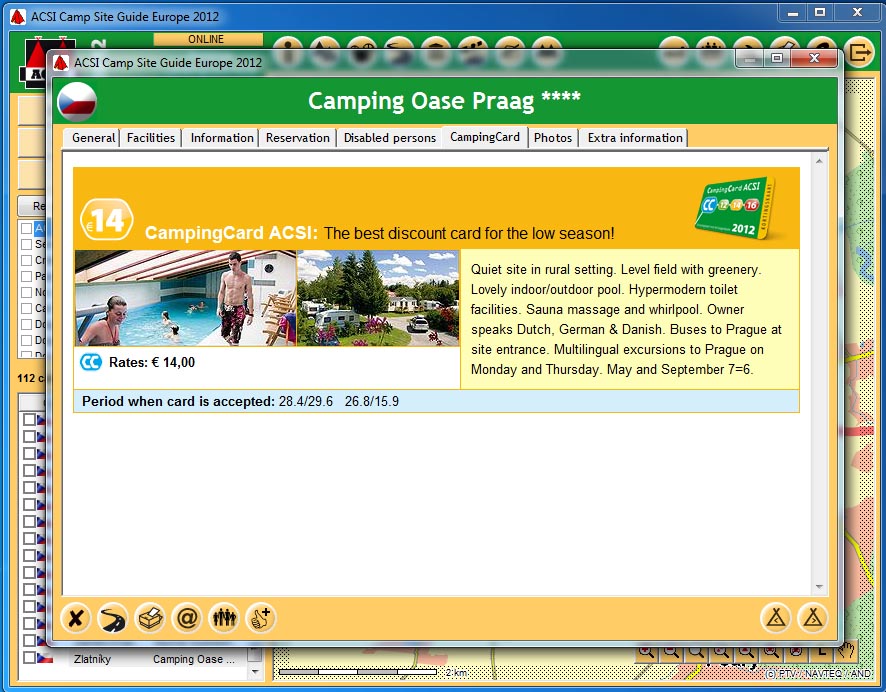Select the hand pan tool on map
Screen dimensions: 886x692
tap(846, 651)
